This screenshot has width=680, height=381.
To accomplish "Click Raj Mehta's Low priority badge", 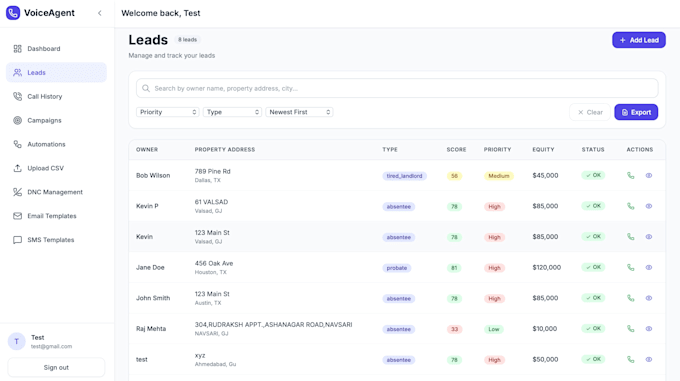I will [x=494, y=329].
